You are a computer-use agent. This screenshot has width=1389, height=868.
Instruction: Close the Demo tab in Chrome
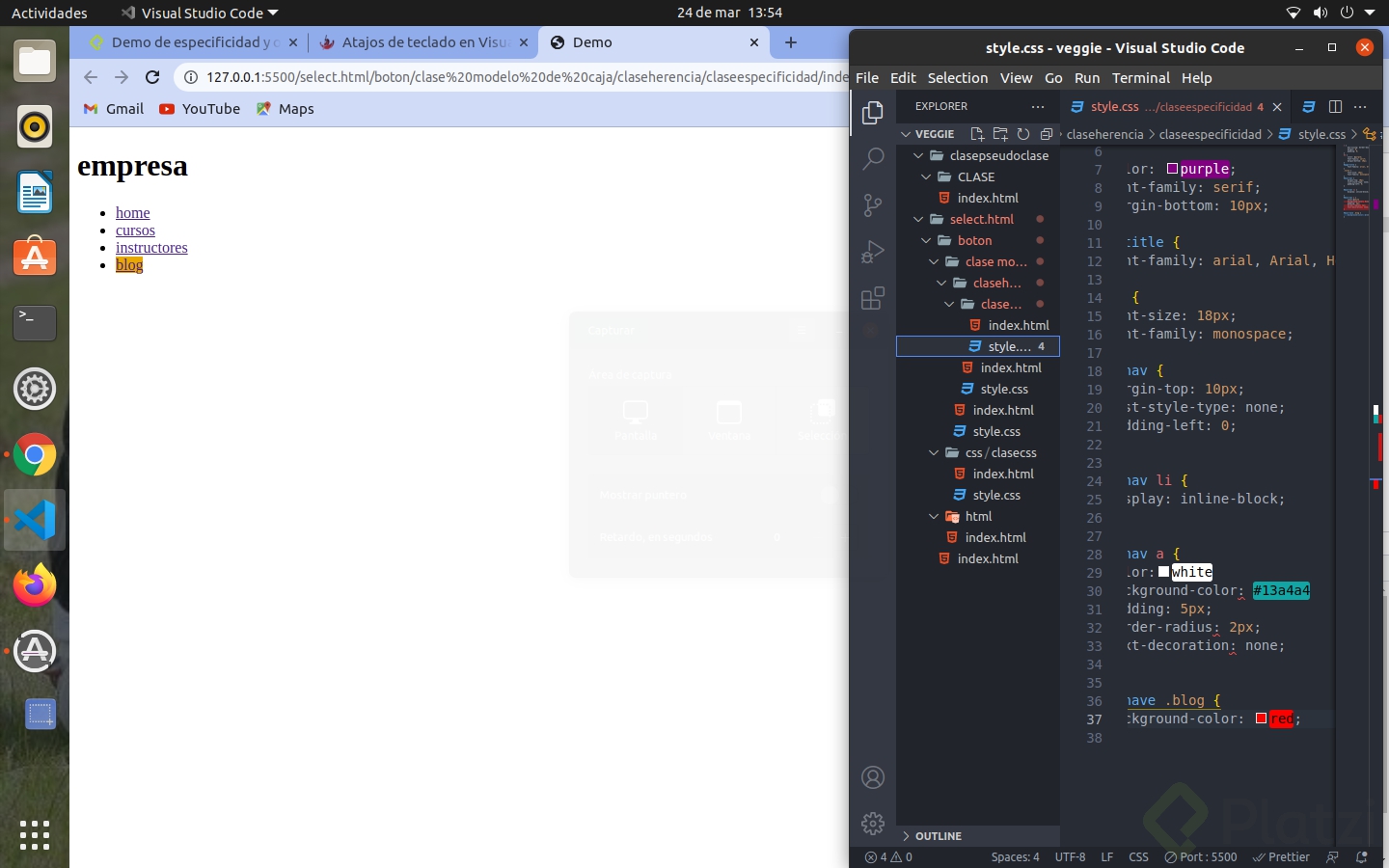(x=755, y=42)
